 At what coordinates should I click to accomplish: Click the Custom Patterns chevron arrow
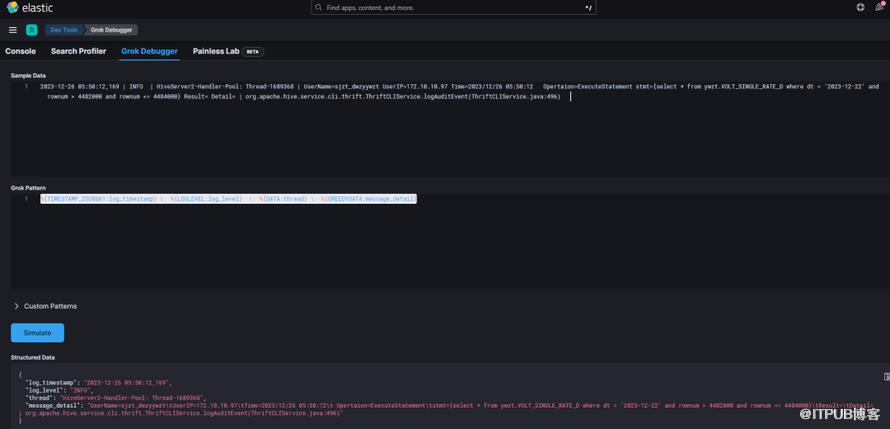pos(16,306)
